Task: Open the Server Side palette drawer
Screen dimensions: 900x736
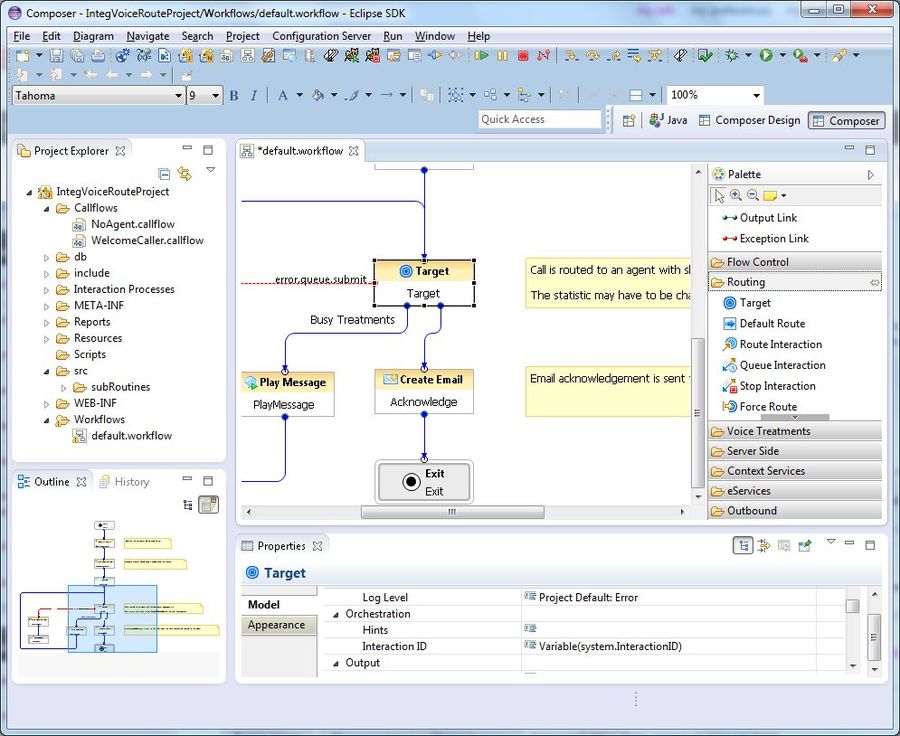Action: coord(795,451)
